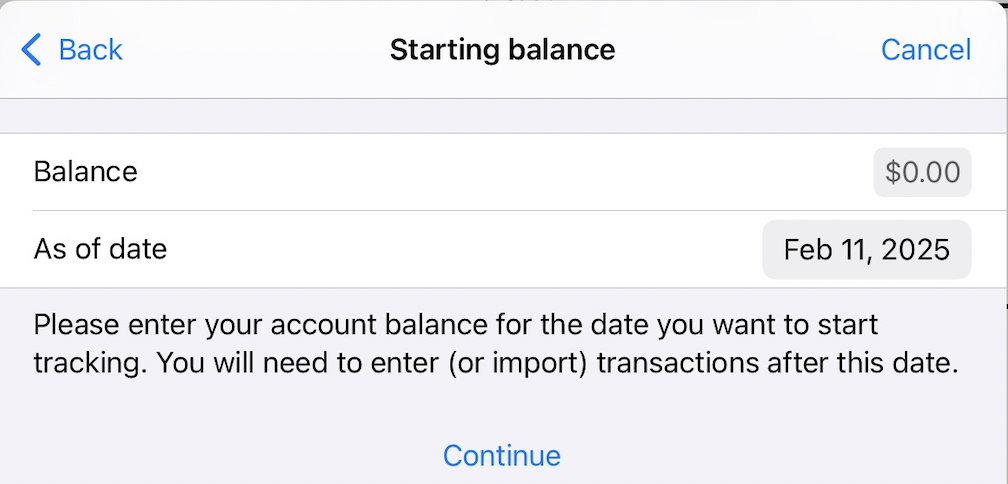Viewport: 1008px width, 484px height.
Task: Click empty space in the Balance row
Action: (x=500, y=172)
